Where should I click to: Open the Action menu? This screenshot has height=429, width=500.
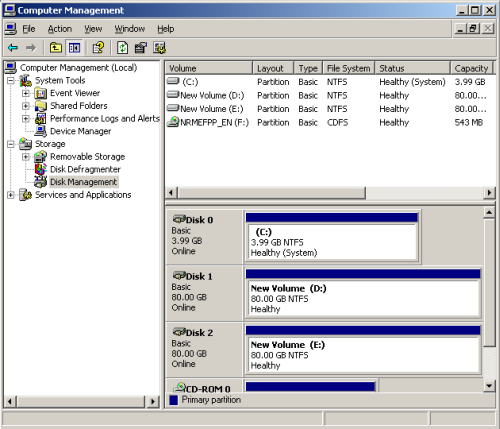[x=60, y=29]
